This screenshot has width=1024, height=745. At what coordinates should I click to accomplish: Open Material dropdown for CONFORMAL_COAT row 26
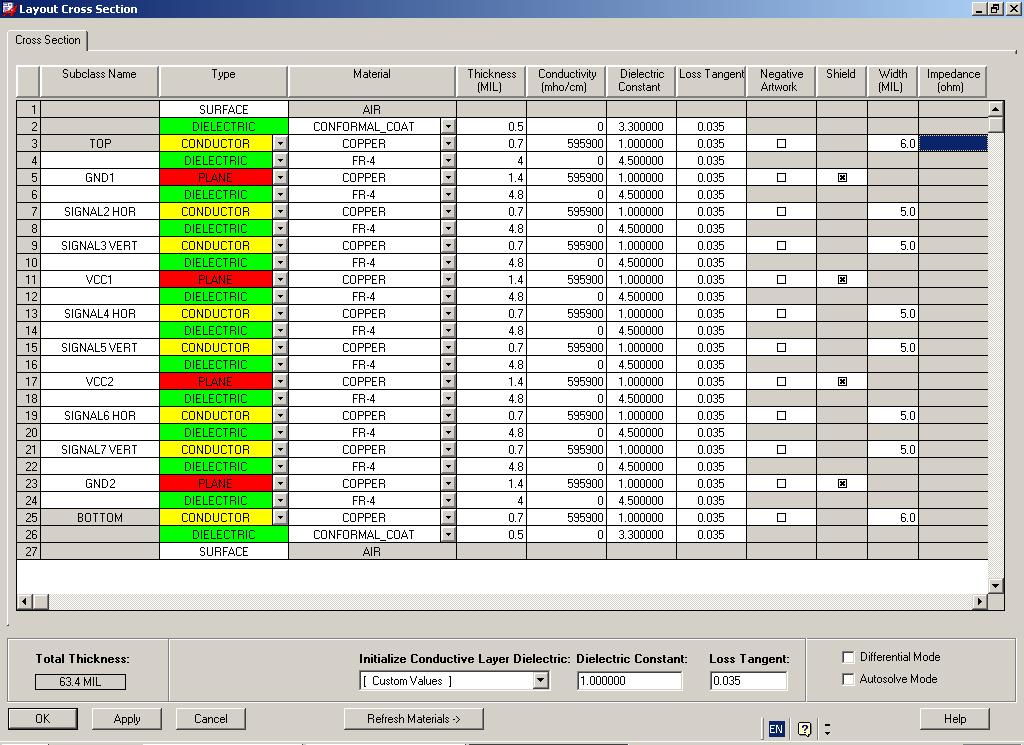(448, 534)
